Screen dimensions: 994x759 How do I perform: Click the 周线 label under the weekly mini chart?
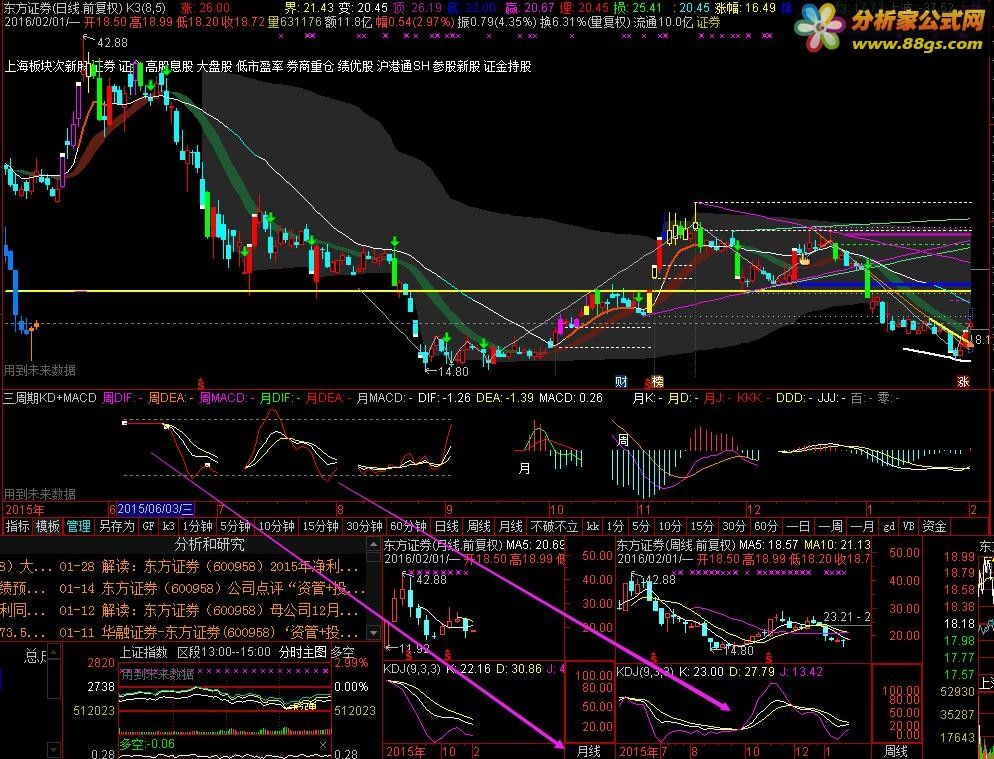896,751
